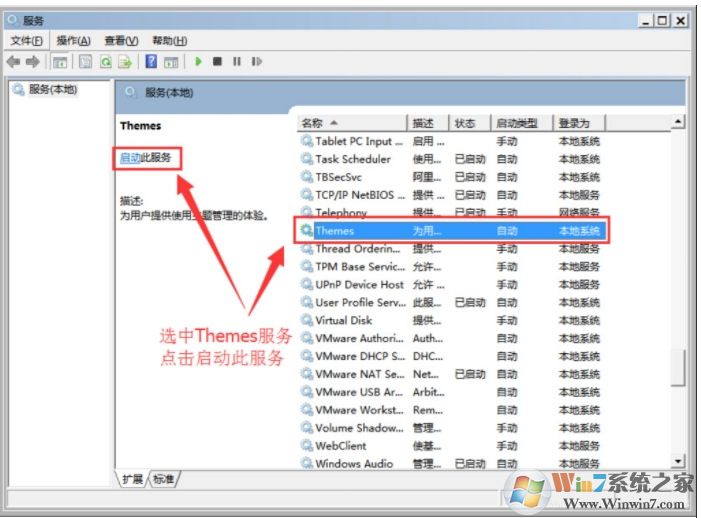Select the TBSecSvc service
The width and height of the screenshot is (701, 518).
(450, 177)
